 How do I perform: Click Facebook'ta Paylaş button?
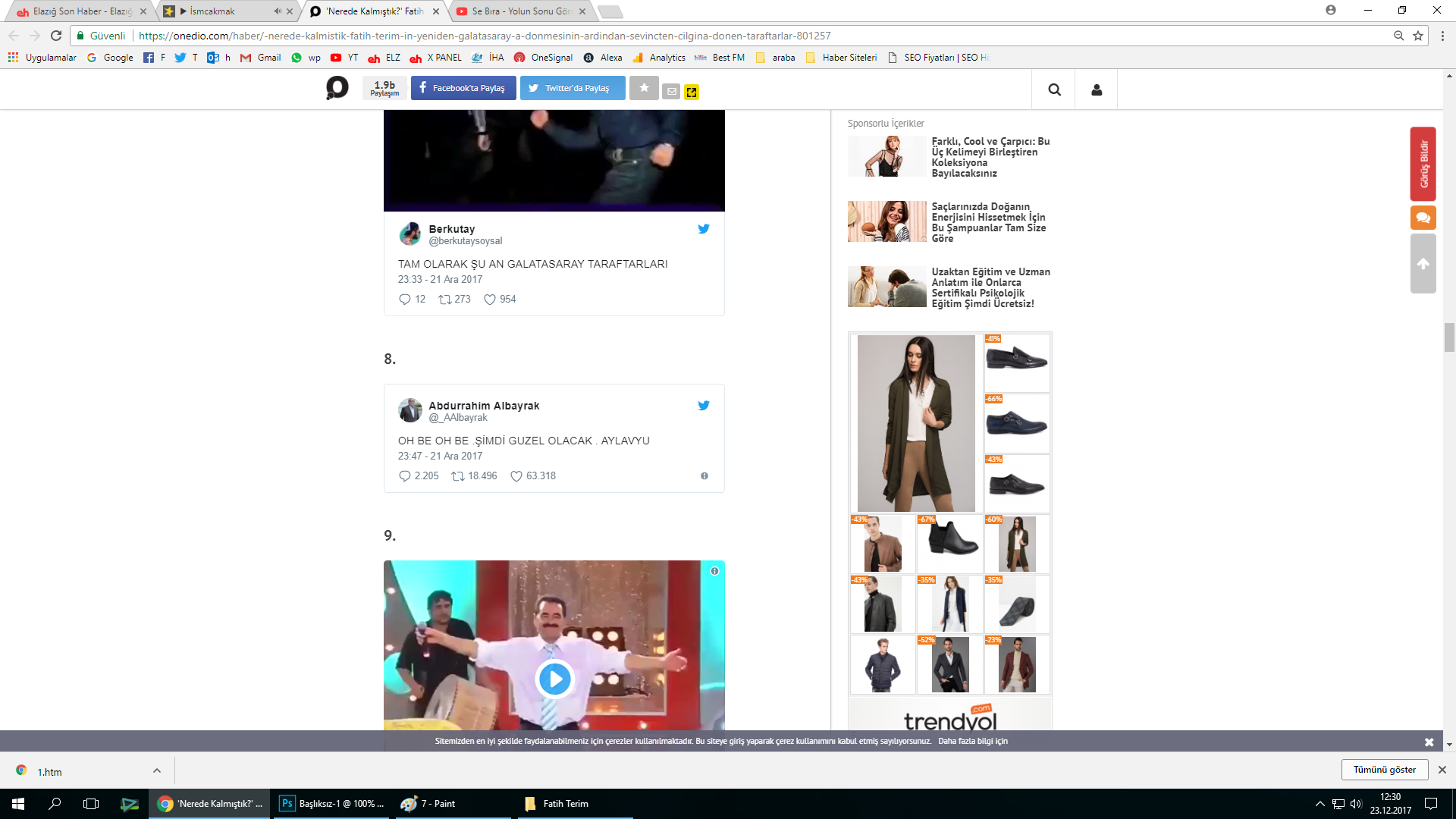463,88
